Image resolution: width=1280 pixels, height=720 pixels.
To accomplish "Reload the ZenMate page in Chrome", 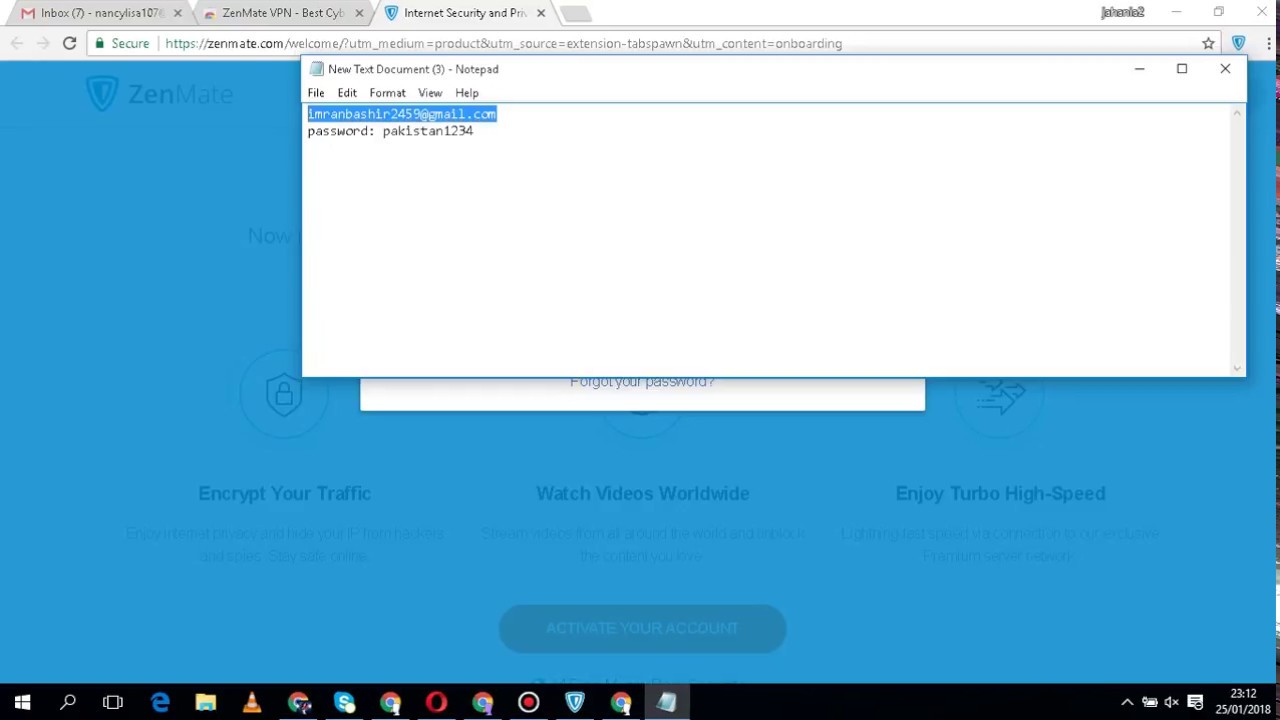I will pos(69,43).
